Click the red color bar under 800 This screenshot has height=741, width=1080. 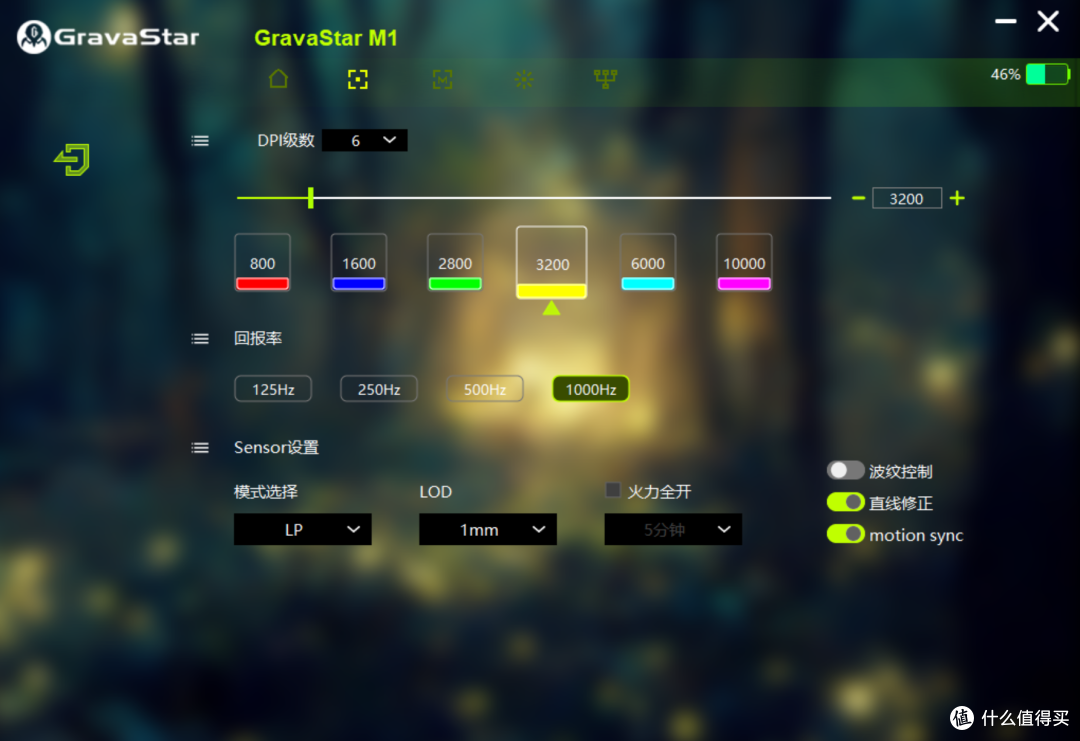click(262, 283)
